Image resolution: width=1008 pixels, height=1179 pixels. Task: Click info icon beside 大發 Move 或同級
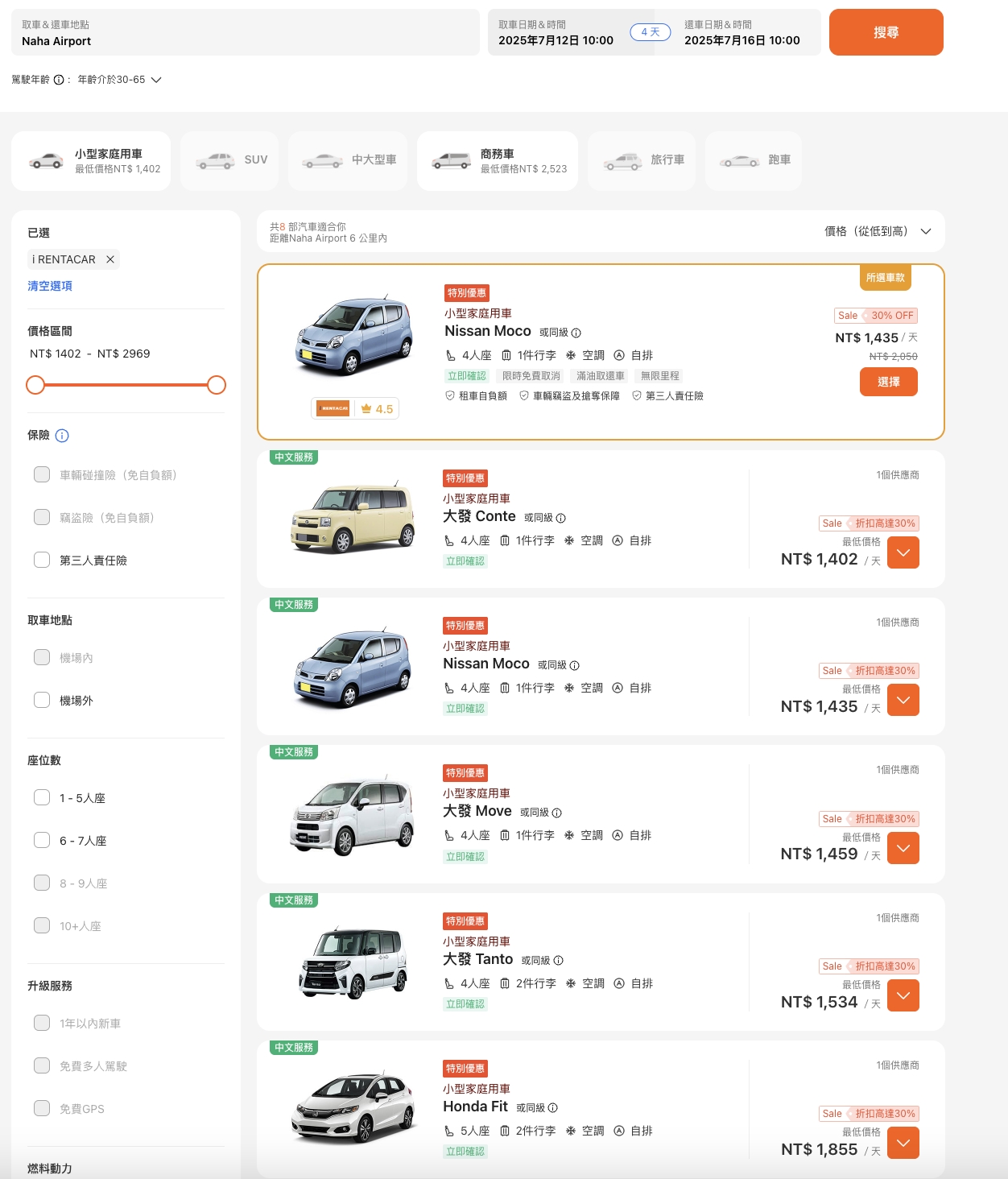click(x=557, y=813)
